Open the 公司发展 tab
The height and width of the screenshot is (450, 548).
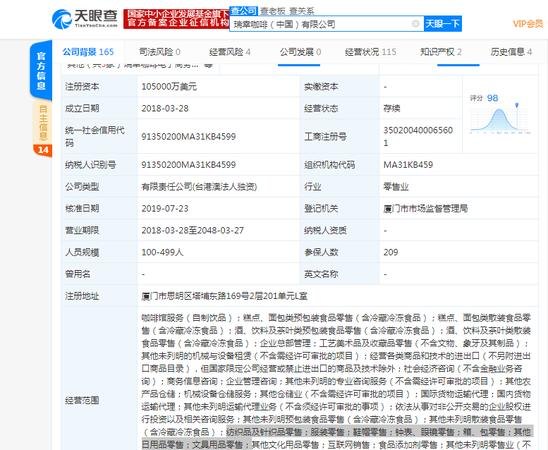(300, 52)
